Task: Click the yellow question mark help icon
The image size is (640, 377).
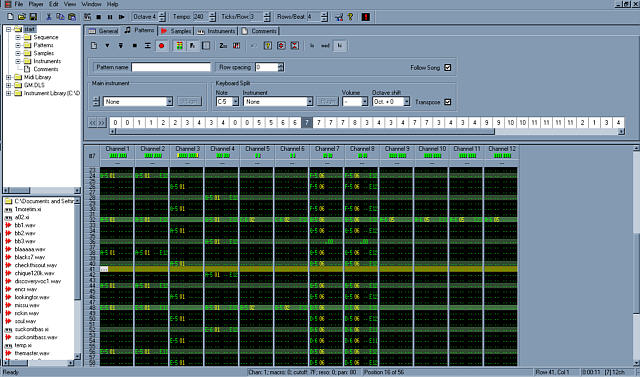Action: click(350, 17)
